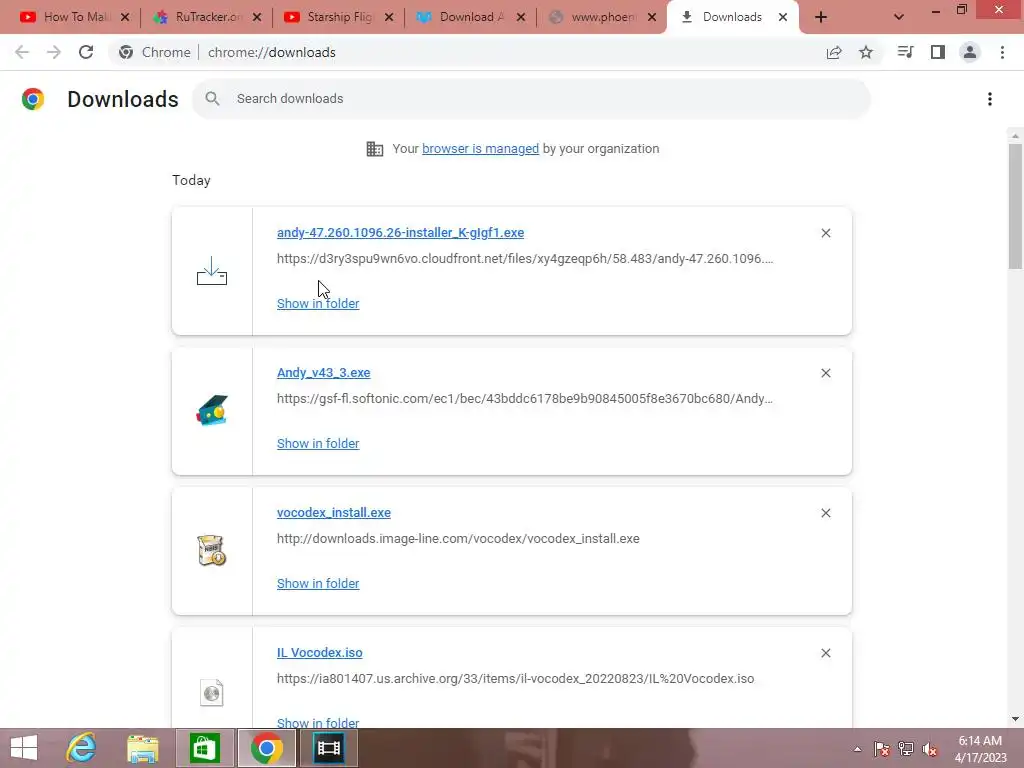Open the Chrome profile avatar

tap(970, 52)
